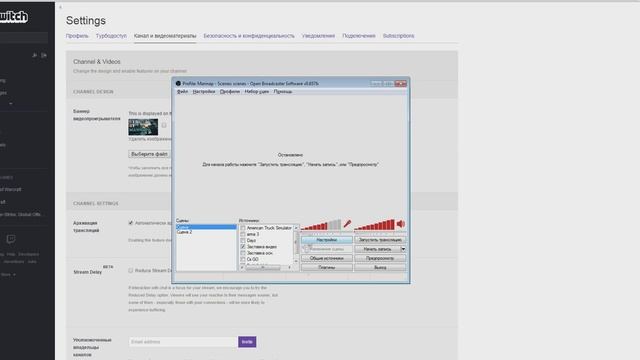Click the Настройки button in OBS
Image resolution: width=640 pixels, height=360 pixels.
point(327,240)
